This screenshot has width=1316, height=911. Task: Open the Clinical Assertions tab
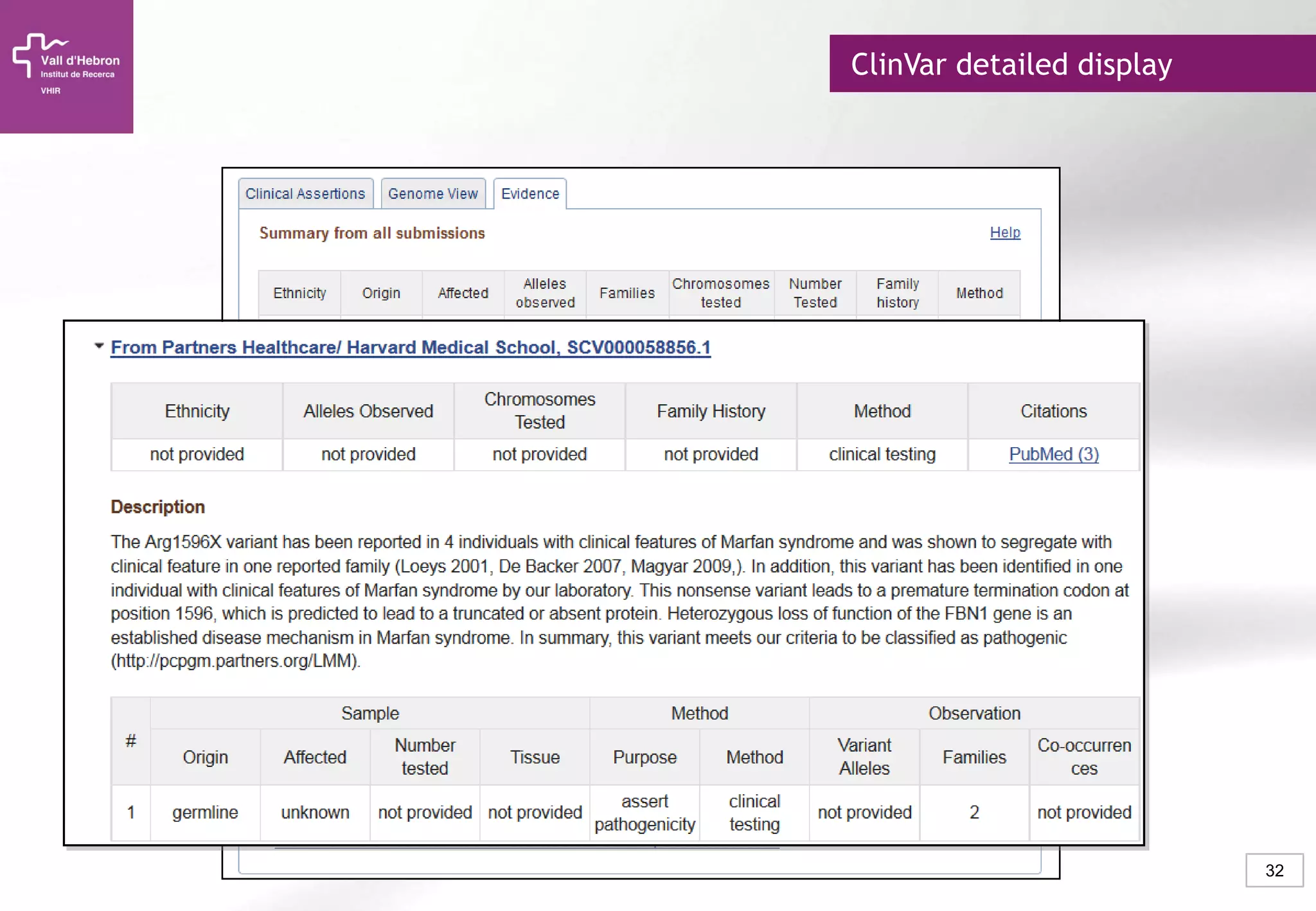click(x=305, y=194)
